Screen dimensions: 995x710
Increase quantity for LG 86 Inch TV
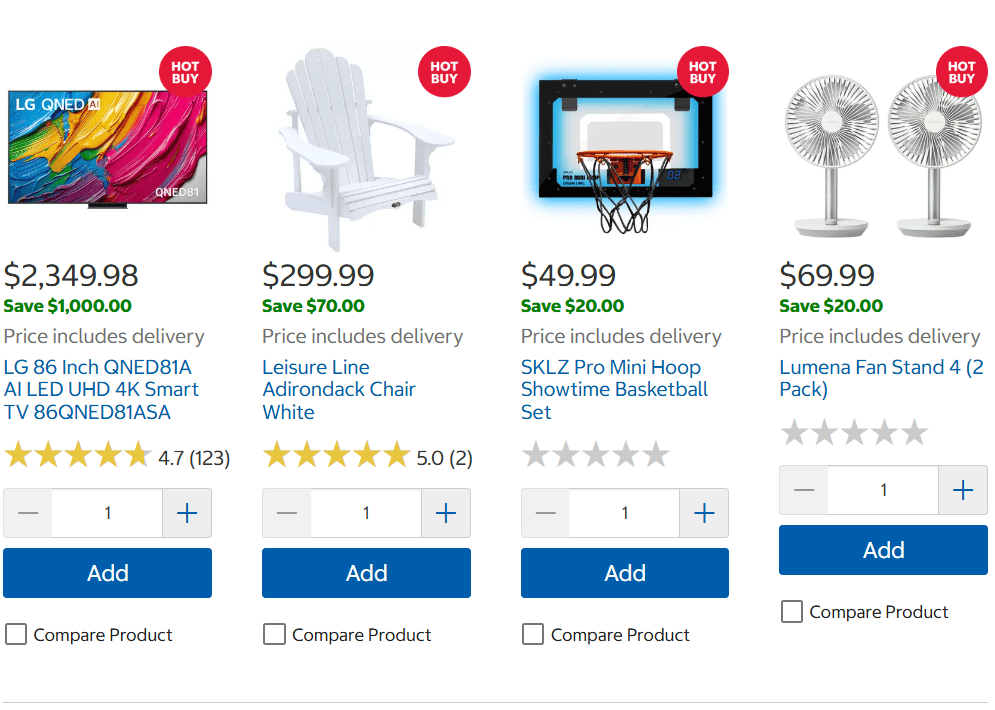point(187,513)
